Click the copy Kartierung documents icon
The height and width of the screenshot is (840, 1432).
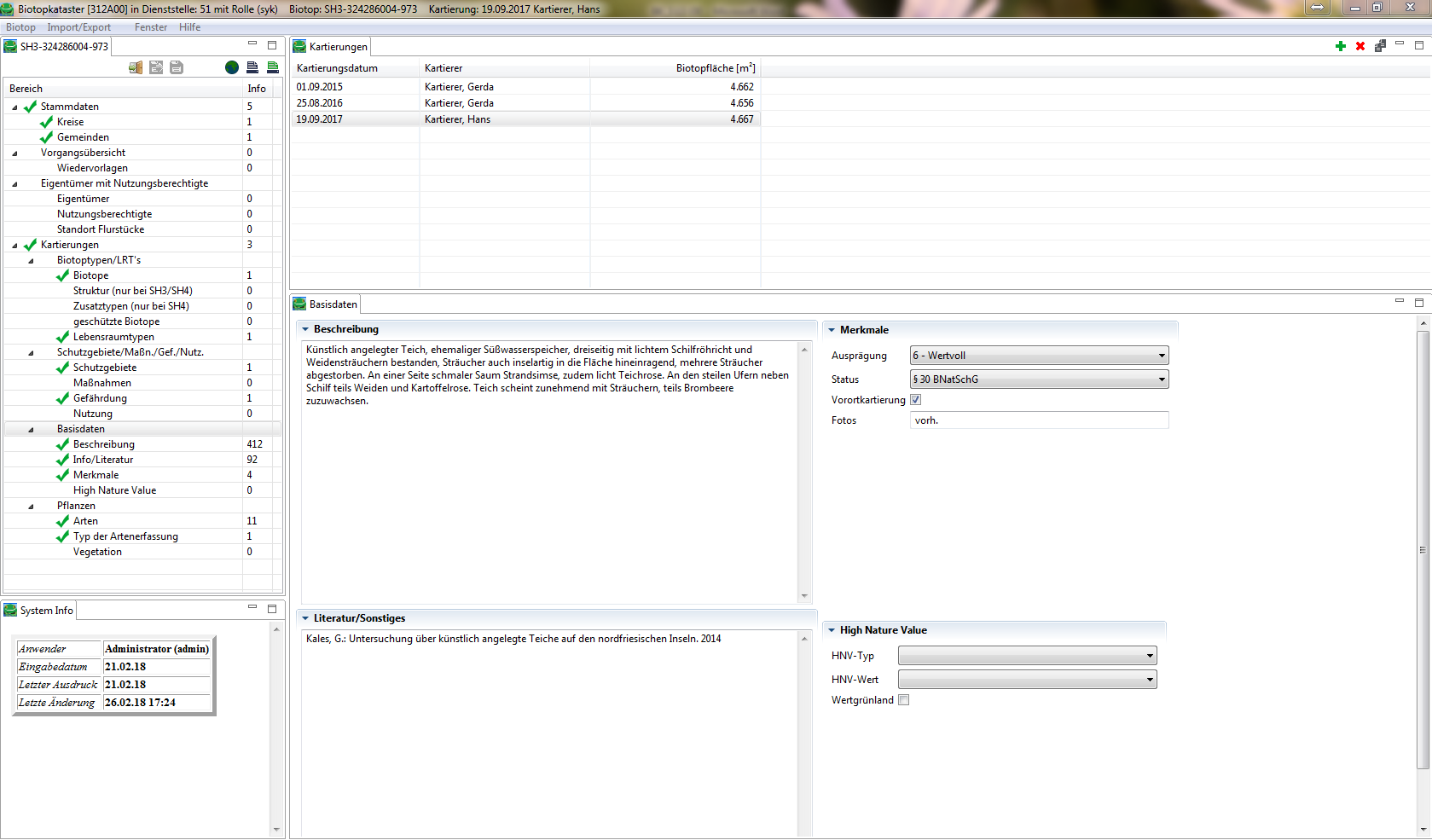click(1379, 46)
